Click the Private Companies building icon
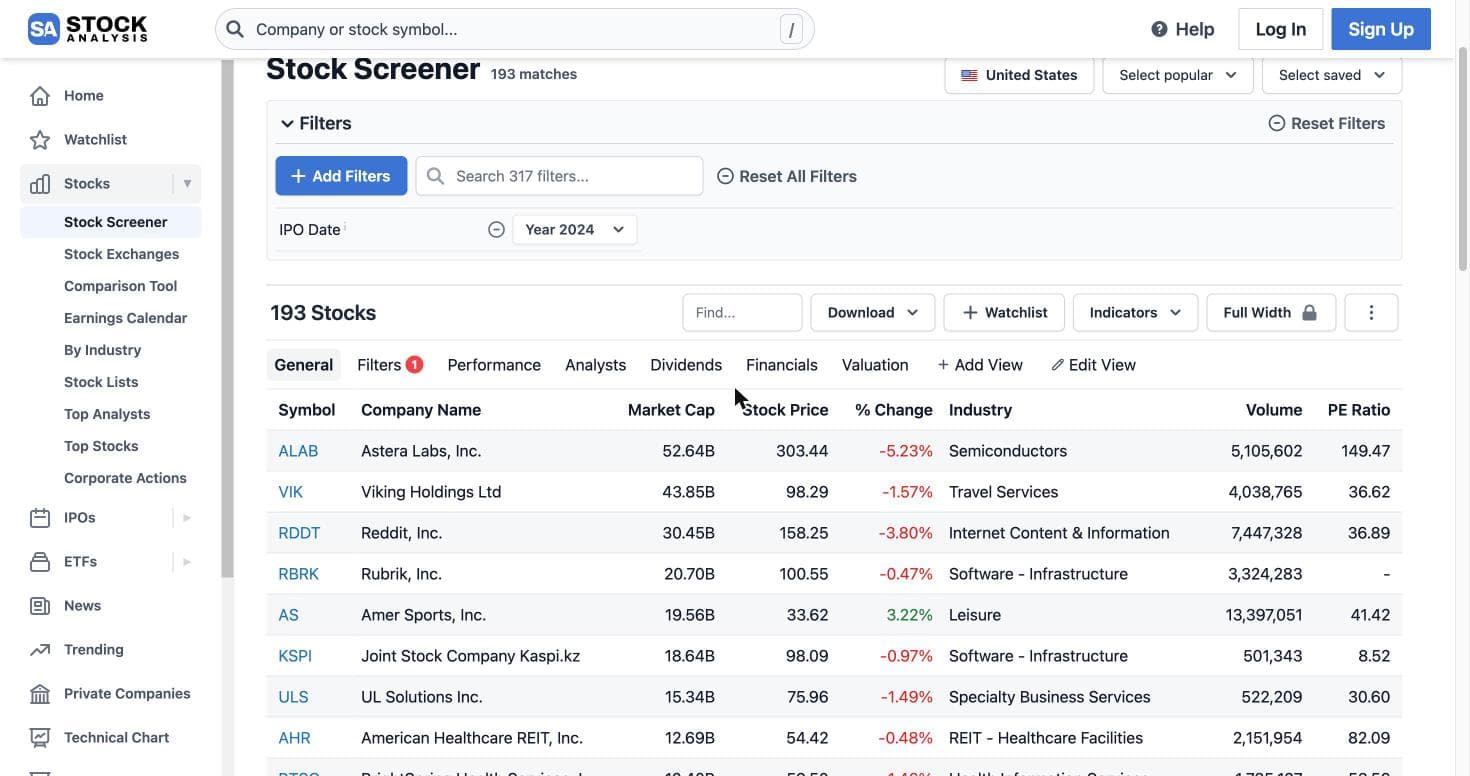The image size is (1470, 776). 40,694
